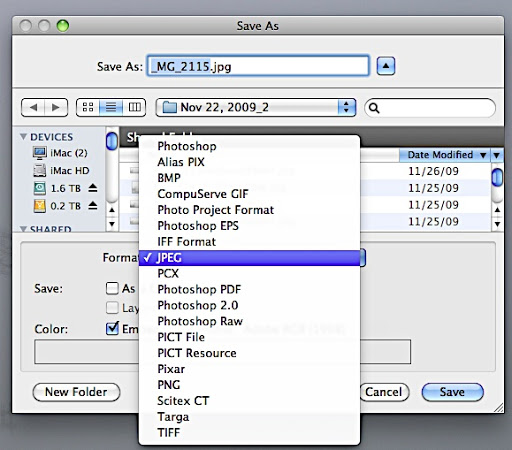Select the checked JPEG format
The width and height of the screenshot is (512, 450).
tap(249, 258)
